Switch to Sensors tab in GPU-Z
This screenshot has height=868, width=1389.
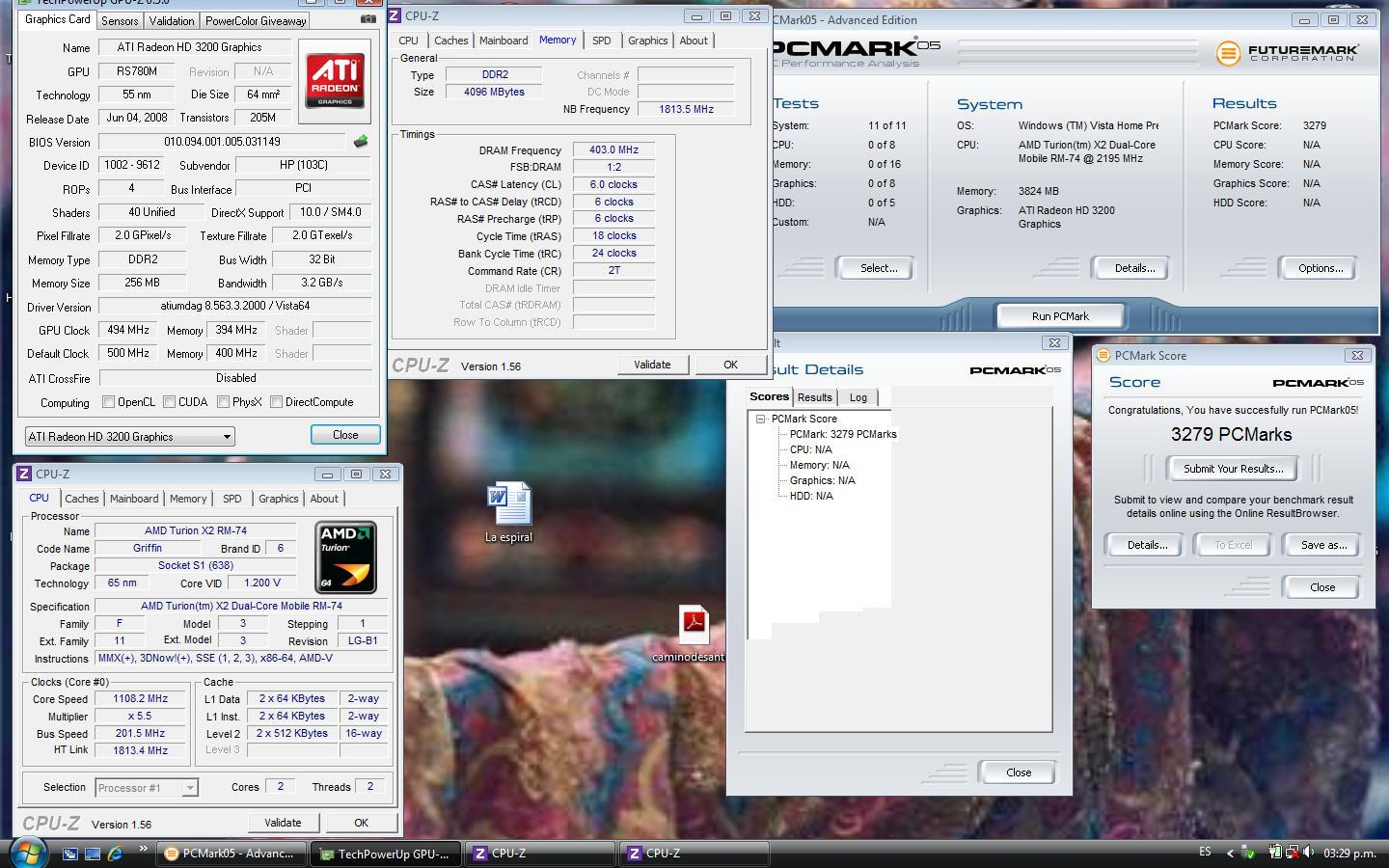click(120, 20)
